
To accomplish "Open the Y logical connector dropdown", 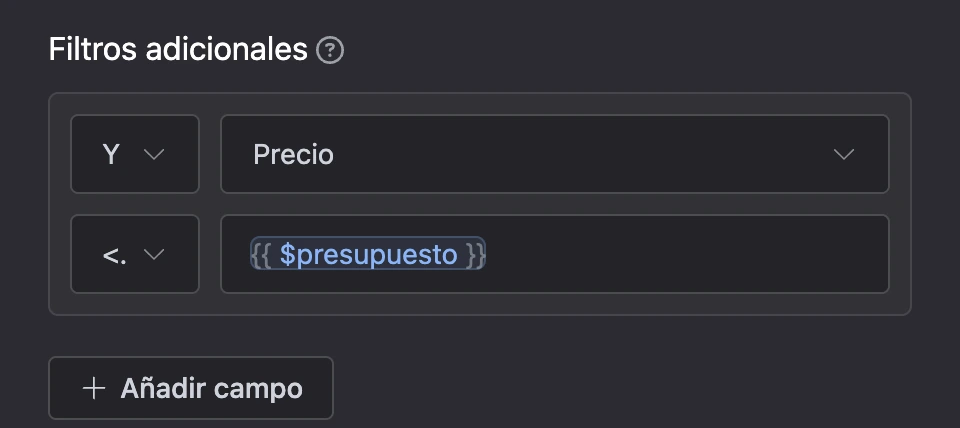I will pos(135,154).
